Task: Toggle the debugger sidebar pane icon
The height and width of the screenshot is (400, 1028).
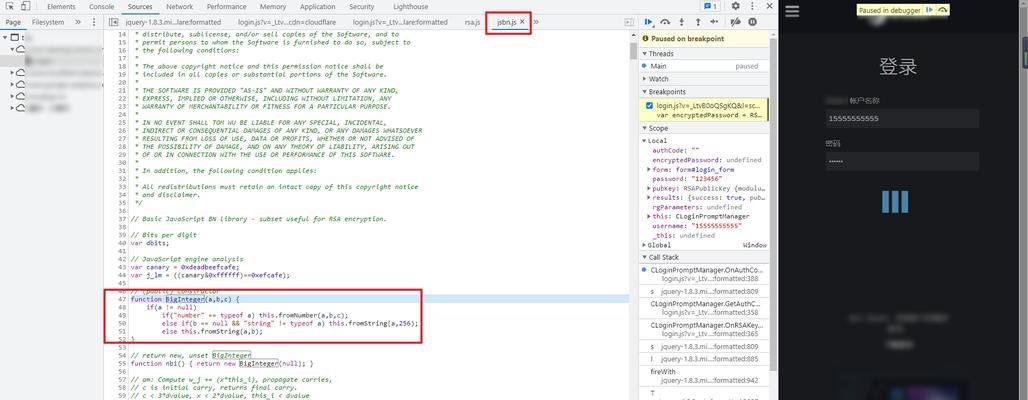Action: tap(629, 22)
